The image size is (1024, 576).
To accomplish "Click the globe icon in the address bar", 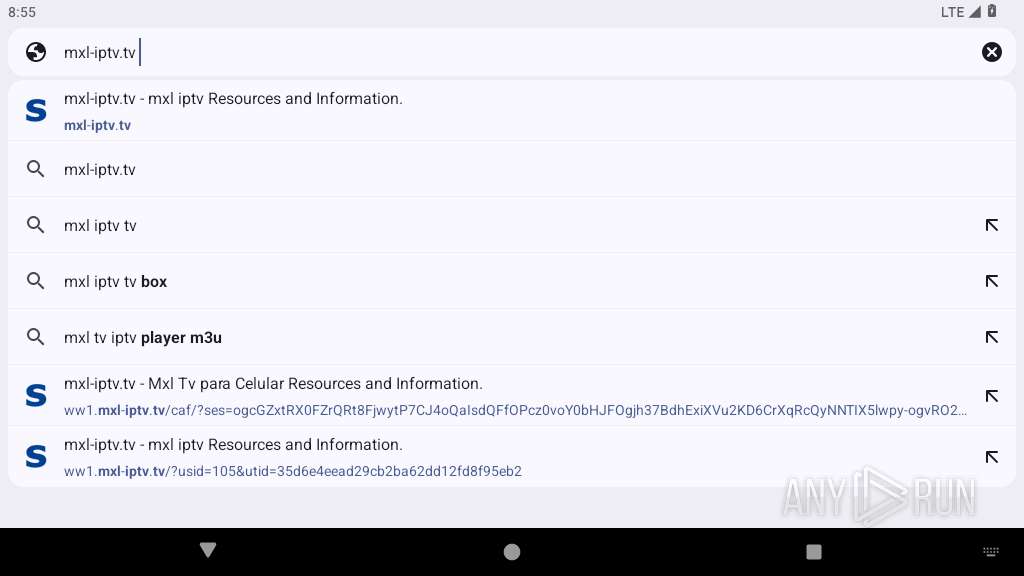I will point(36,52).
